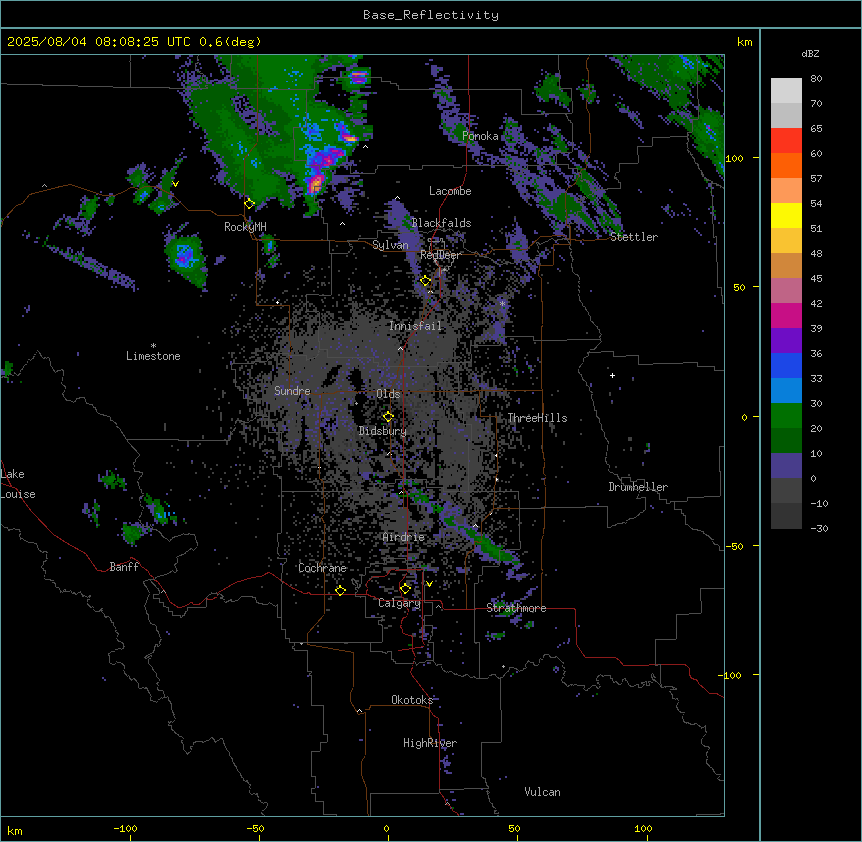Select the km unit label at bottom left
The image size is (862, 842).
(15, 830)
